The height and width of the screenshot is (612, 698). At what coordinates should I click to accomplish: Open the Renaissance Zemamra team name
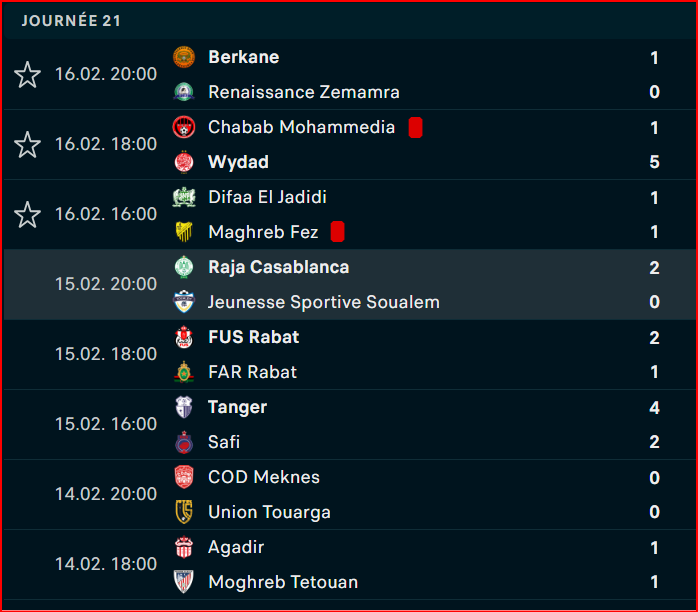pyautogui.click(x=304, y=92)
